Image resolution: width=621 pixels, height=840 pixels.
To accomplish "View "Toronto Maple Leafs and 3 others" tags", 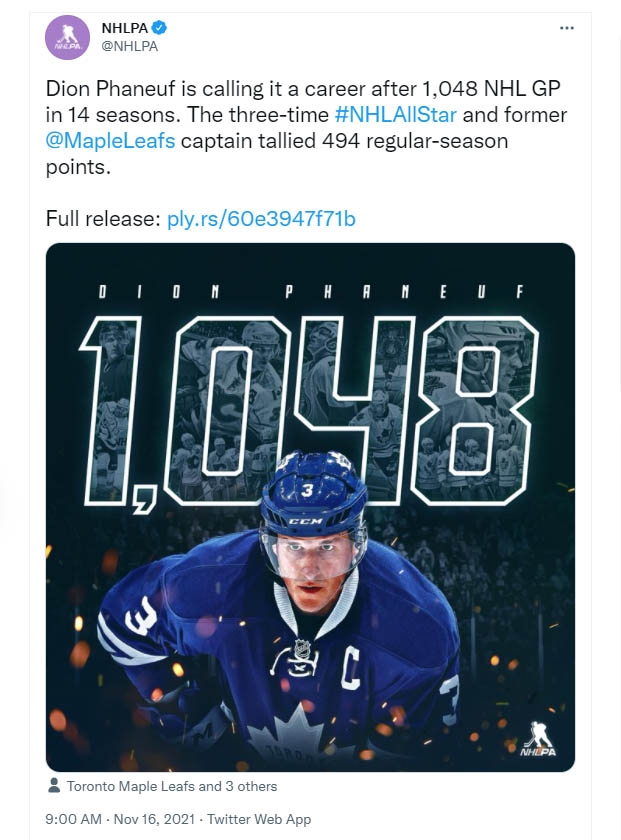I will 172,786.
